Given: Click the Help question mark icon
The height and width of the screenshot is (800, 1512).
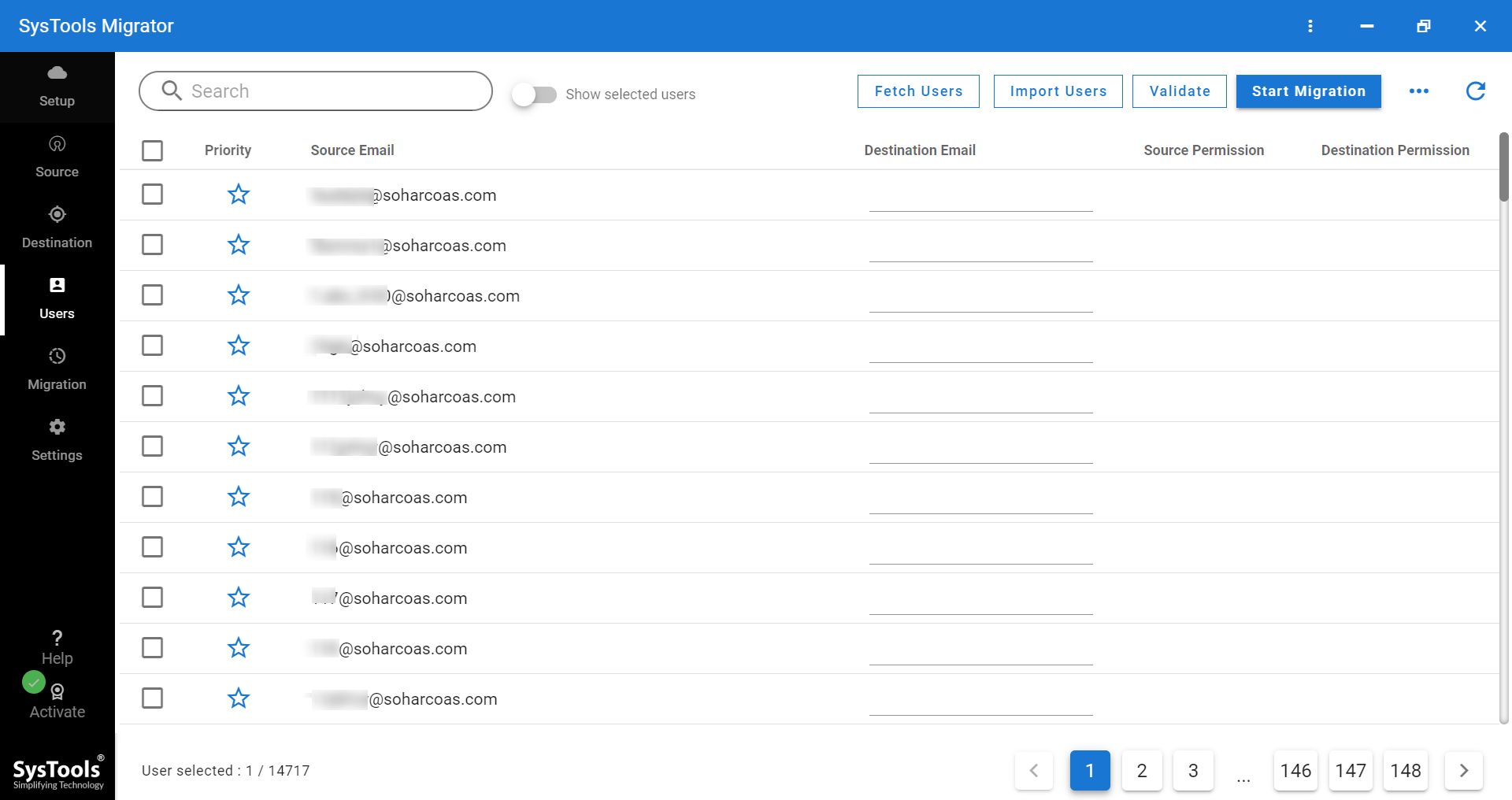Looking at the screenshot, I should click(57, 638).
